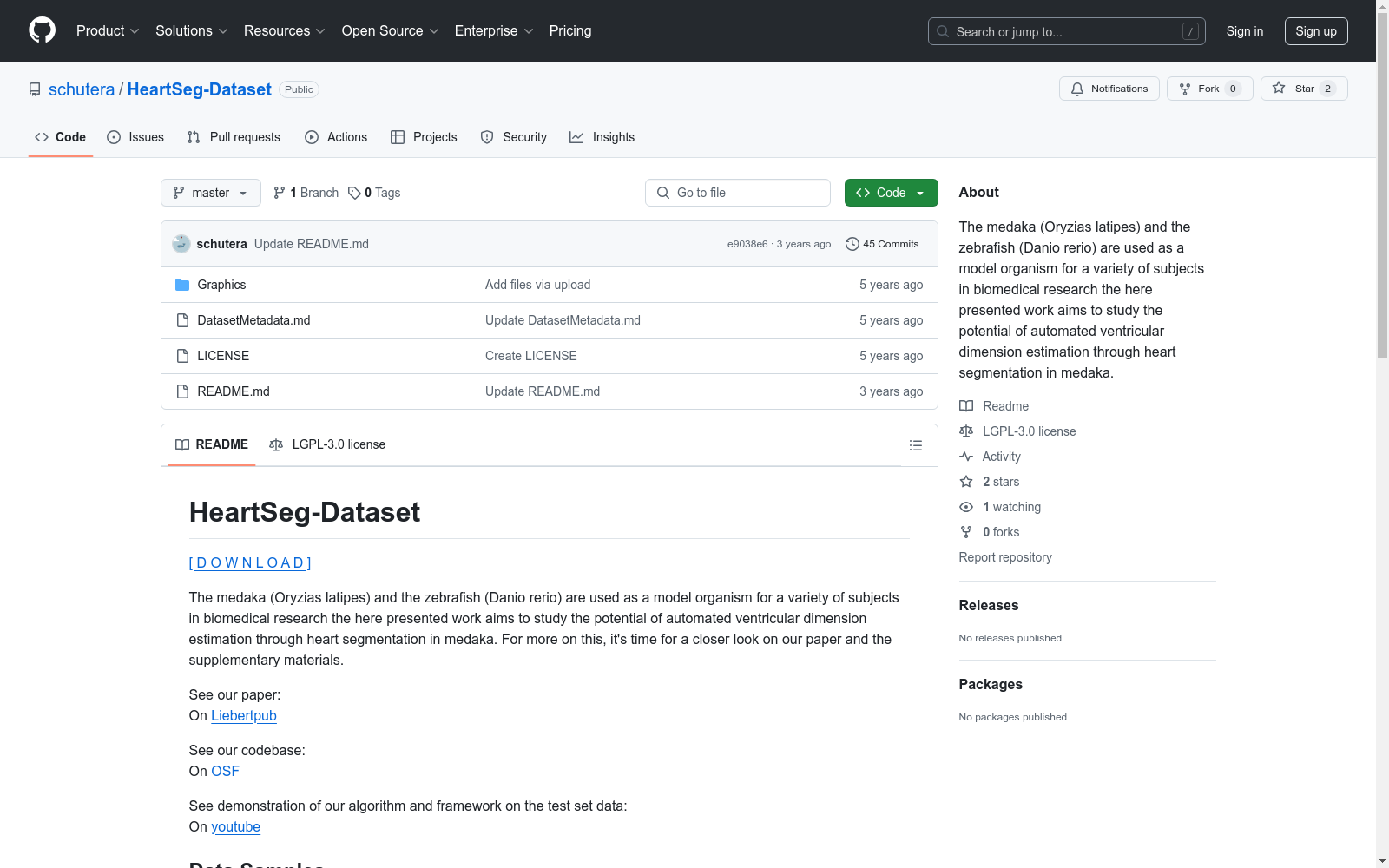Open the schutera user profile link
This screenshot has height=868, width=1389.
point(82,89)
